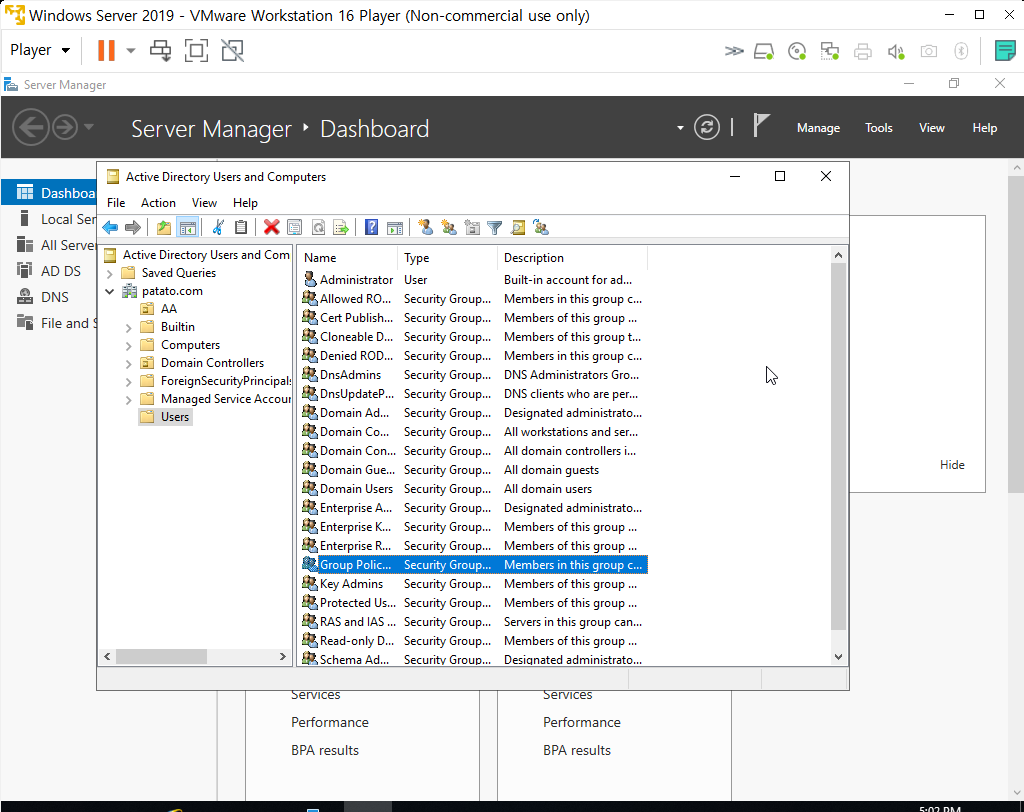
Task: Click the list scroll down arrow
Action: coord(839,657)
